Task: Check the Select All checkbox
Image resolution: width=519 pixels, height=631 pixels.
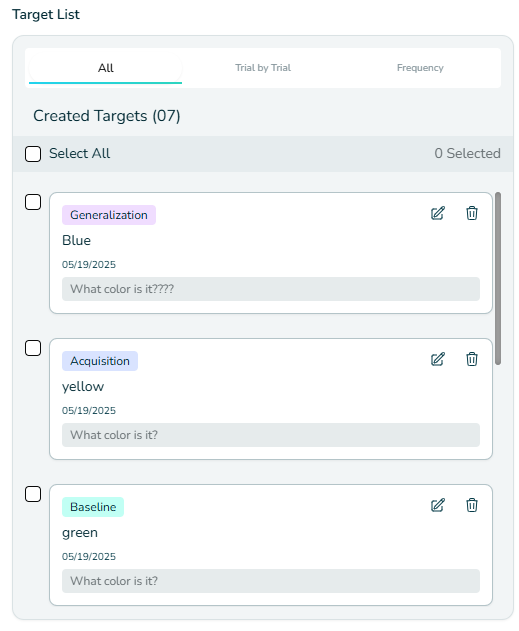Action: [33, 154]
